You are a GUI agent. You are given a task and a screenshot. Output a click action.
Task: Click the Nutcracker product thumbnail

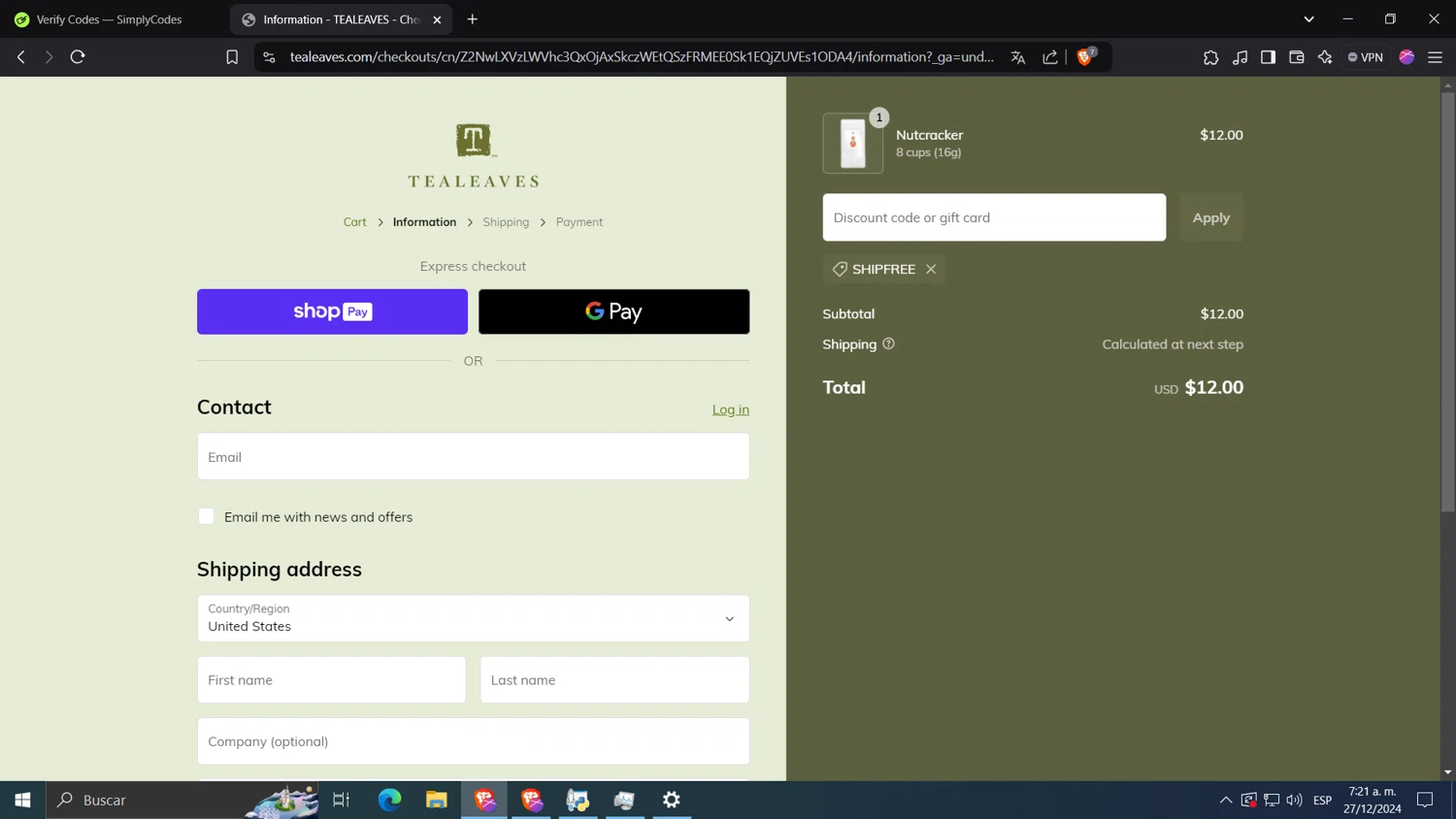pos(852,144)
